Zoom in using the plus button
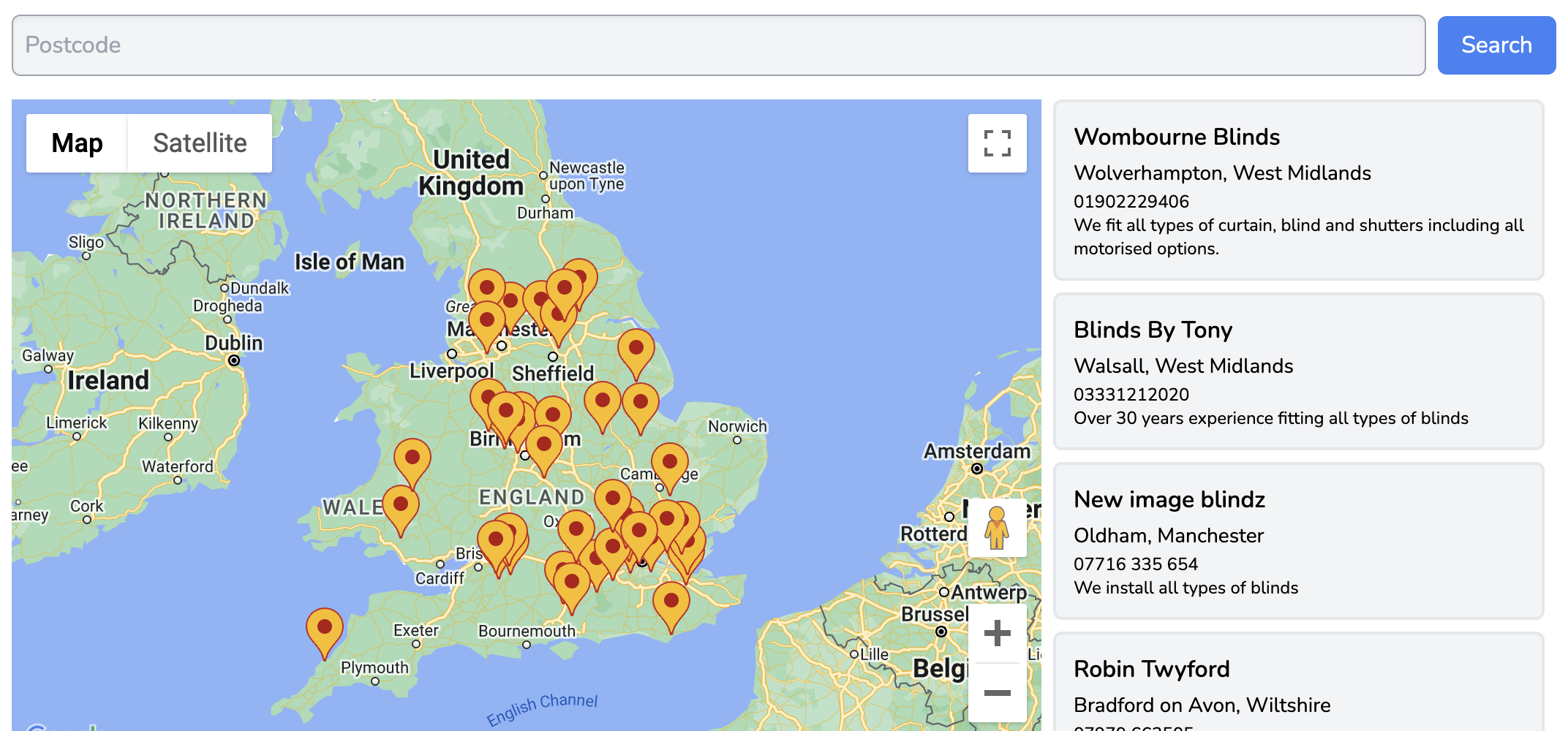 (x=997, y=633)
